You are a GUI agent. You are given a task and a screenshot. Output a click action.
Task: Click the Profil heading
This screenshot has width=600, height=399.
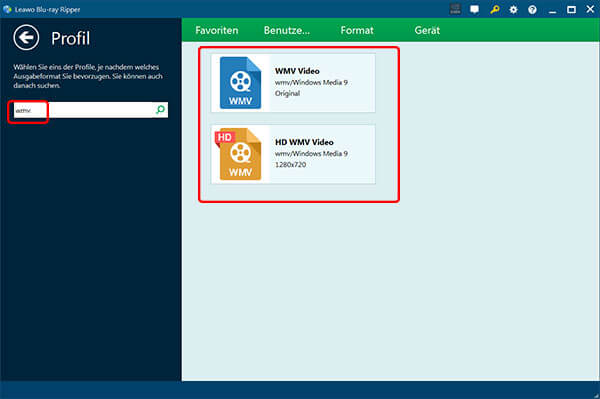coord(70,38)
